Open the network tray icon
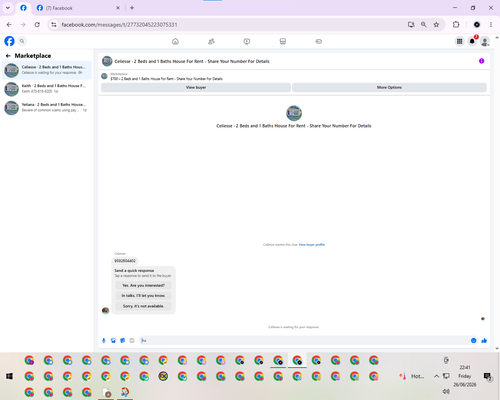 tap(446, 376)
